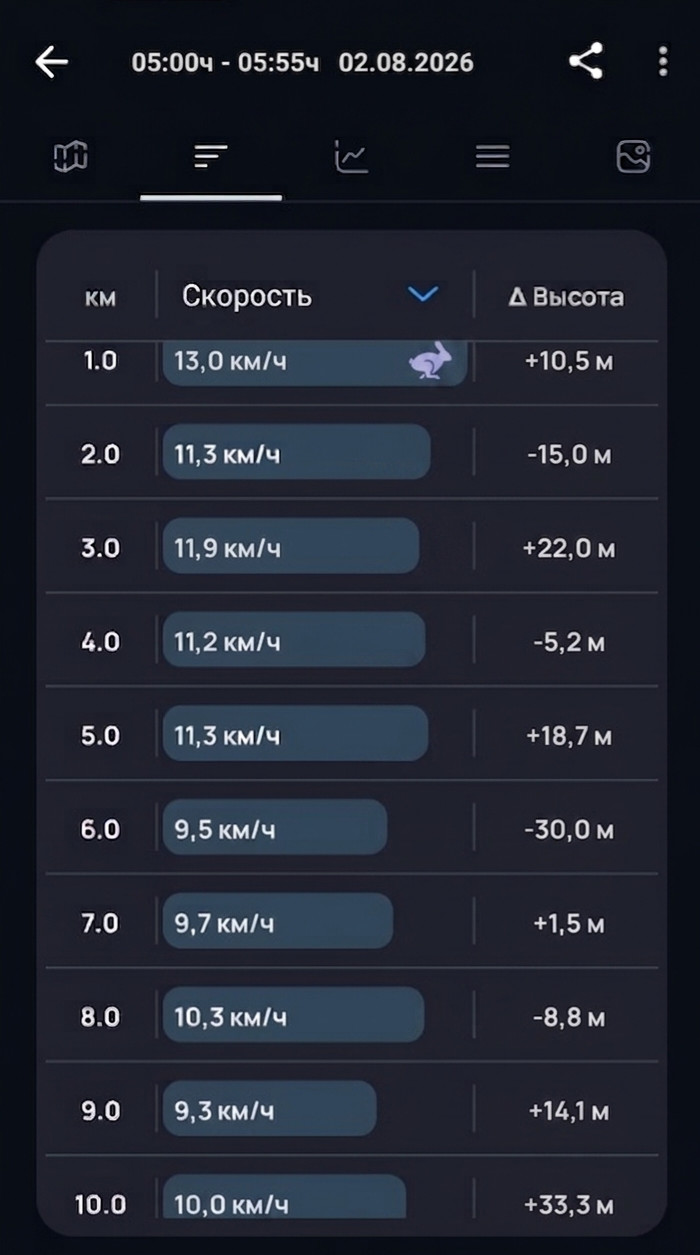Open the three-dot overflow menu
700x1255 pixels.
point(663,62)
